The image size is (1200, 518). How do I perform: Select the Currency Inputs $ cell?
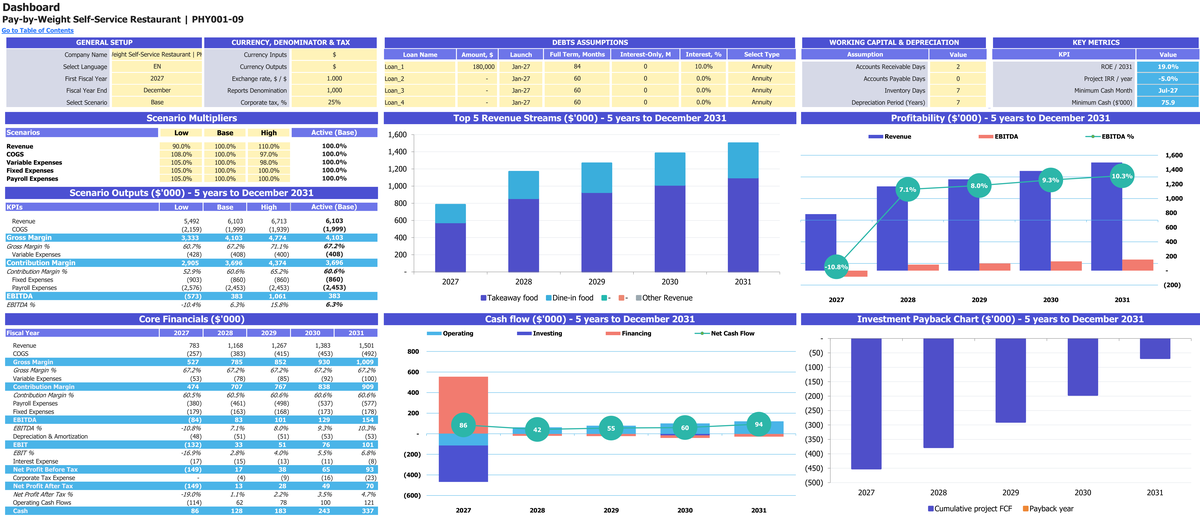[x=334, y=54]
